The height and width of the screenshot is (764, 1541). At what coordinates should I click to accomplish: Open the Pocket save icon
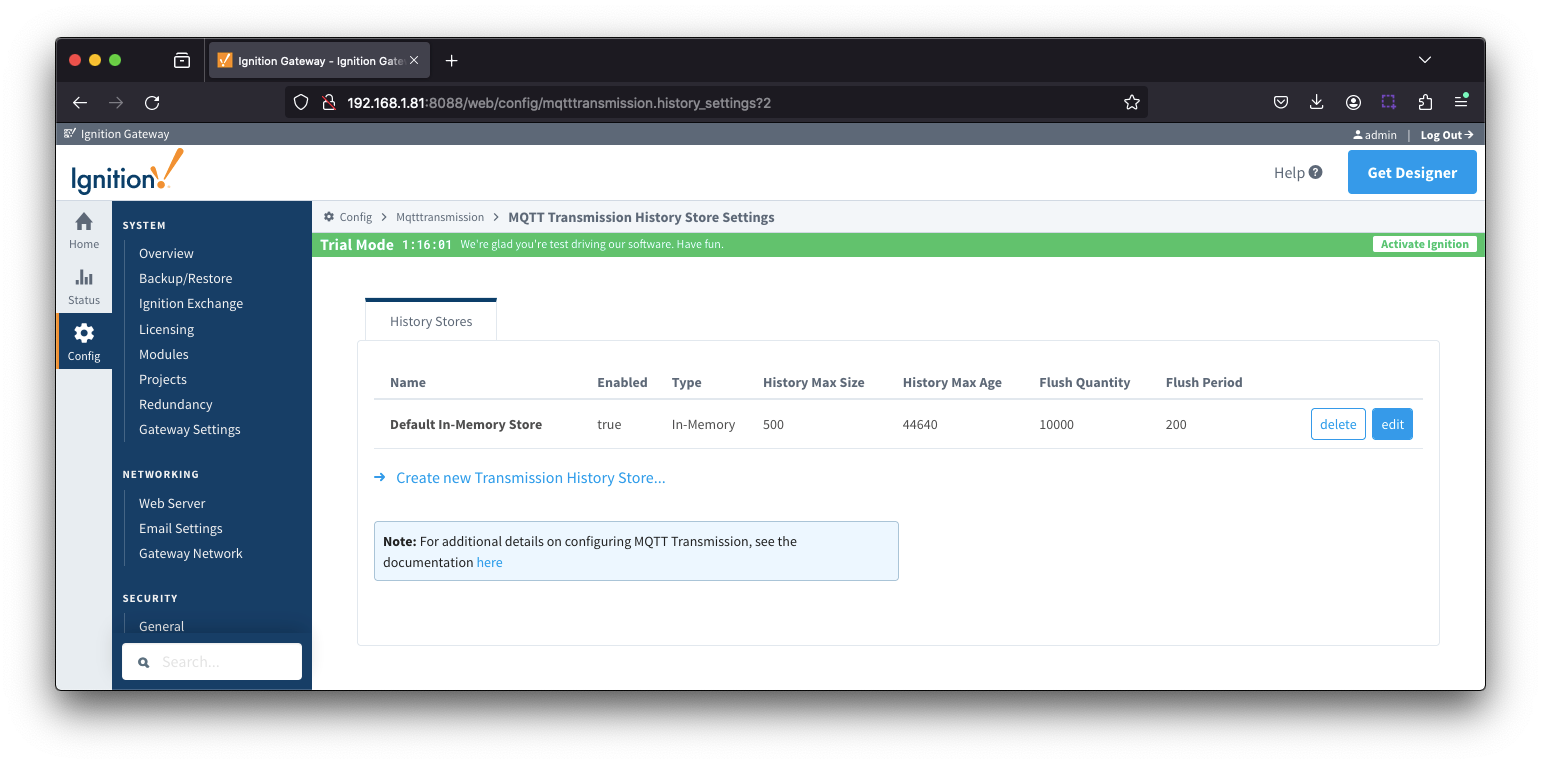pos(1280,102)
